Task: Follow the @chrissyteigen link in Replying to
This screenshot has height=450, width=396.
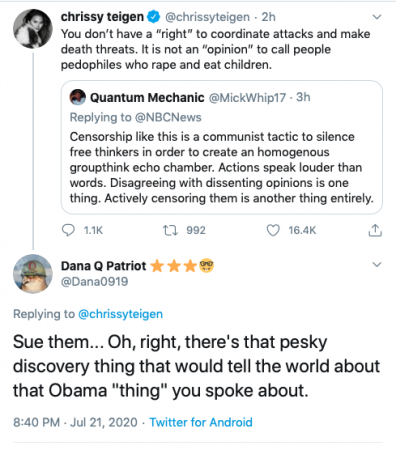Action: pyautogui.click(x=120, y=314)
